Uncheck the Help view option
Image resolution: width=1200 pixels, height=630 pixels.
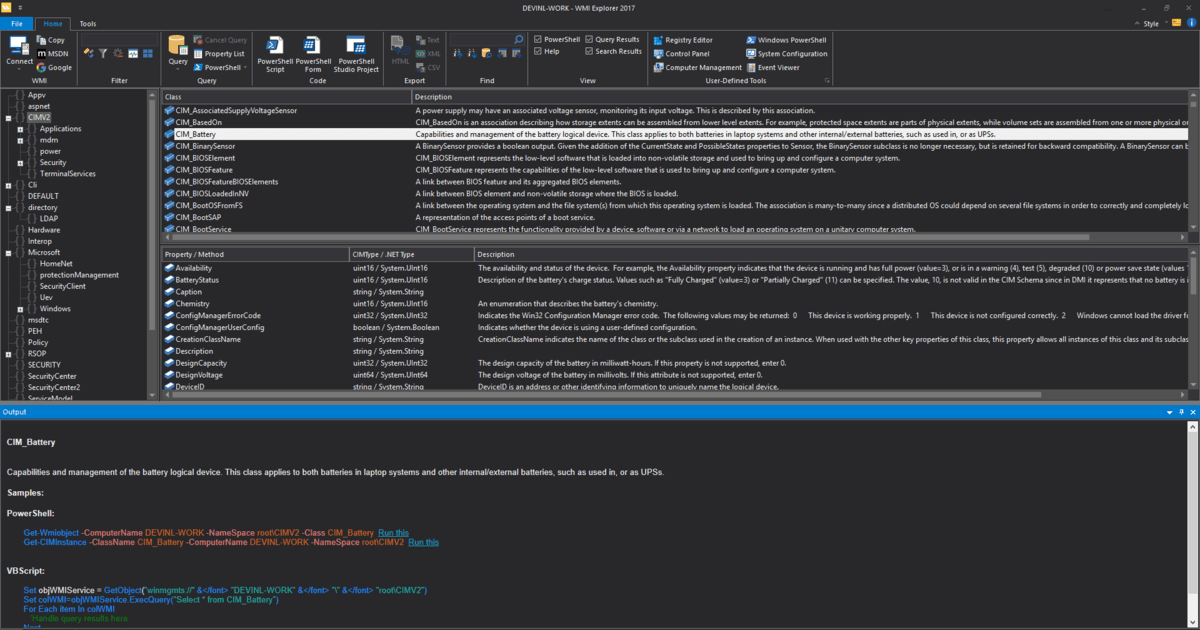tap(537, 50)
